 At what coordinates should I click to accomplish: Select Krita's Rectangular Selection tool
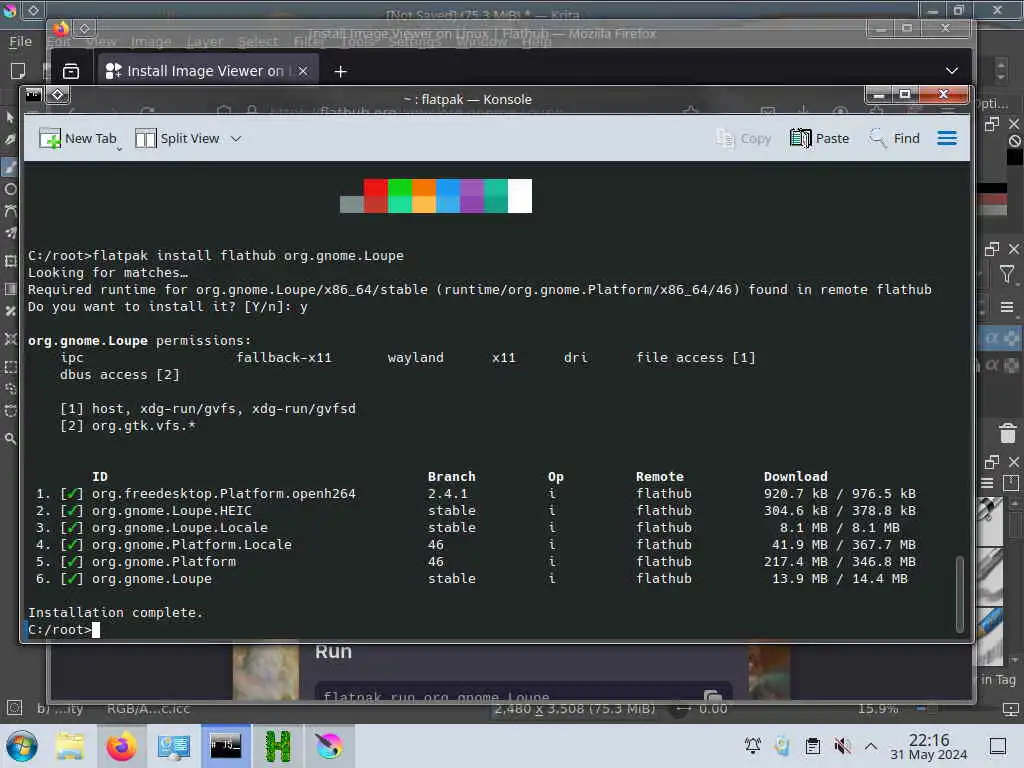[10, 367]
